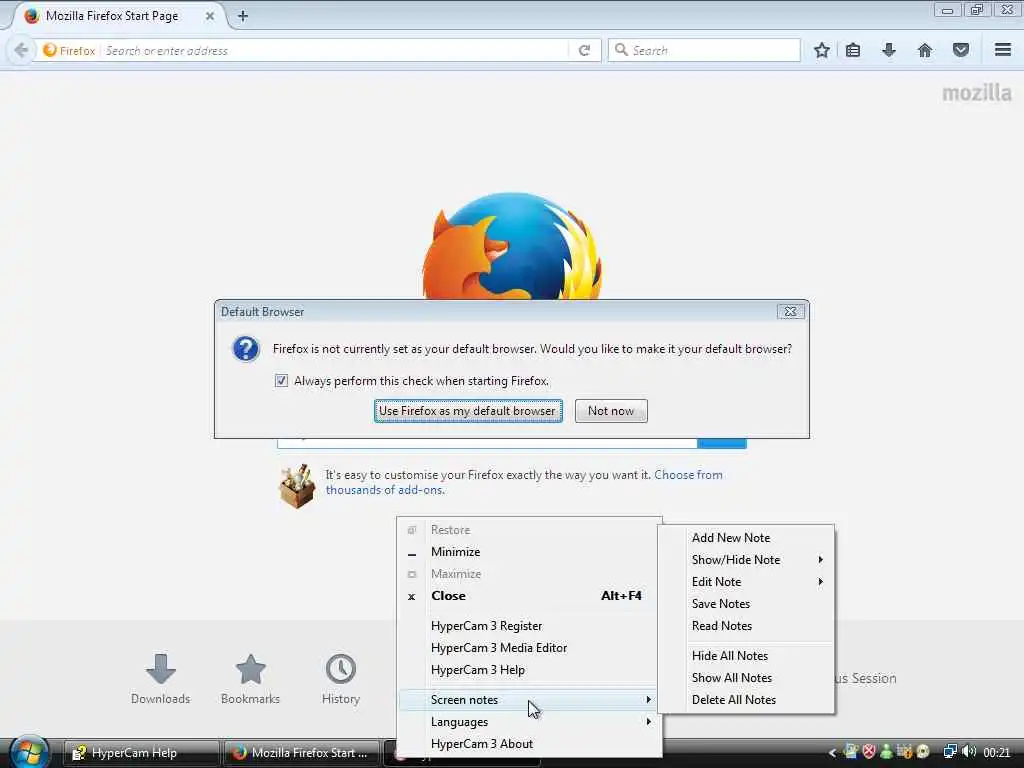The width and height of the screenshot is (1024, 768).
Task: Select Minimize from the context menu
Action: click(x=530, y=552)
